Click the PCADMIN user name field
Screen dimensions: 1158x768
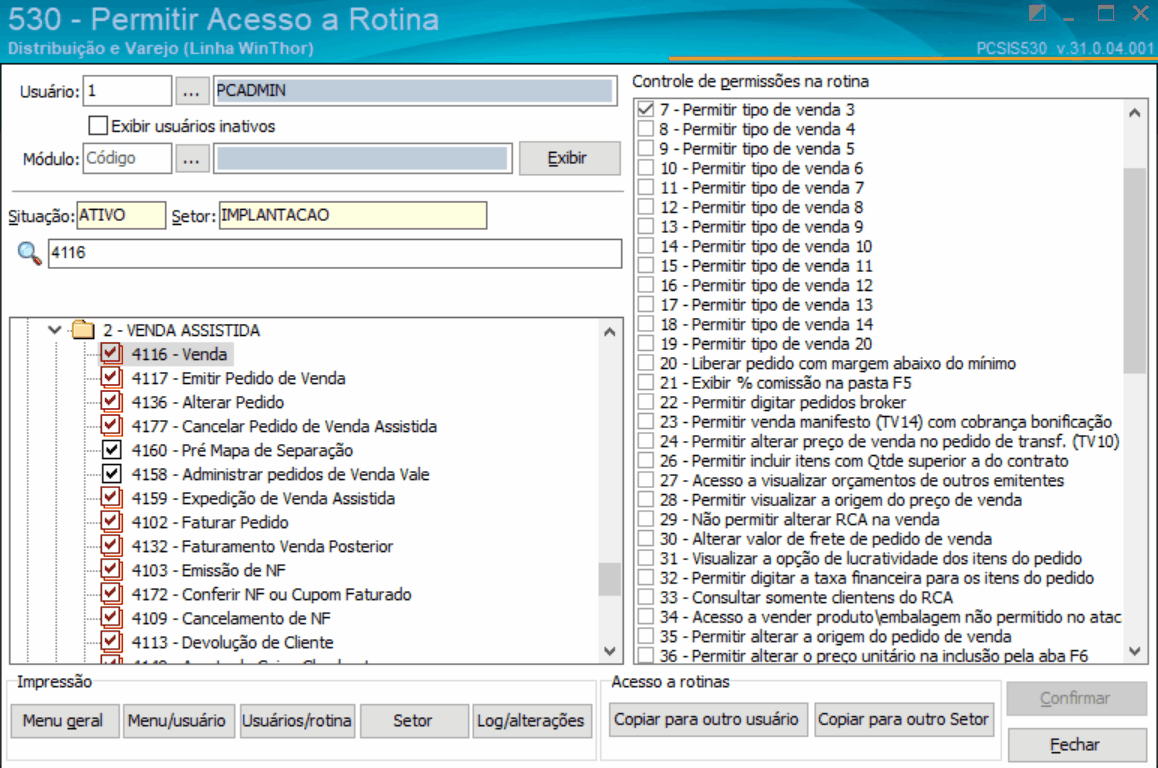pos(415,91)
